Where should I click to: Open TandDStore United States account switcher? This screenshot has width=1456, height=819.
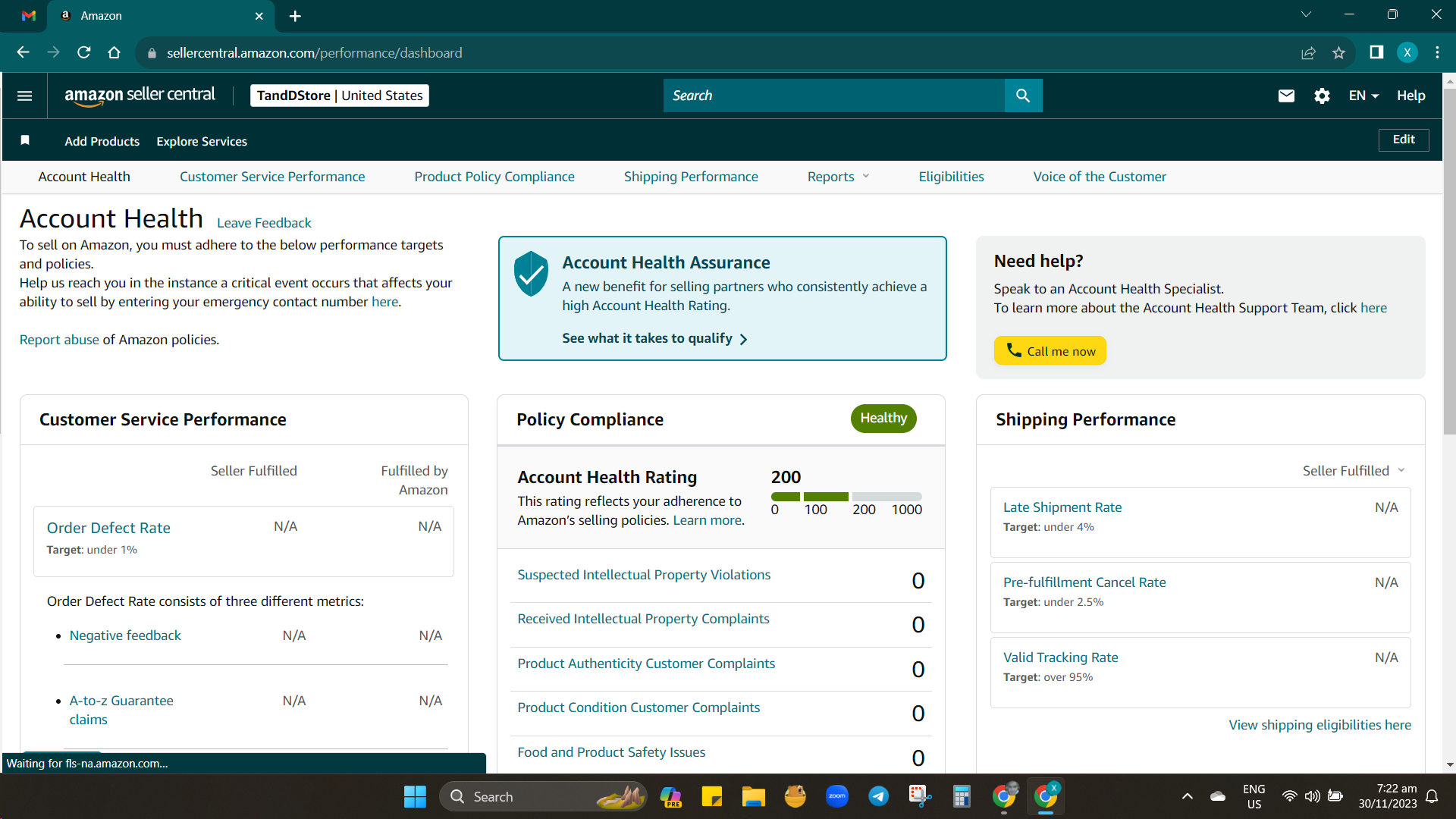coord(340,96)
